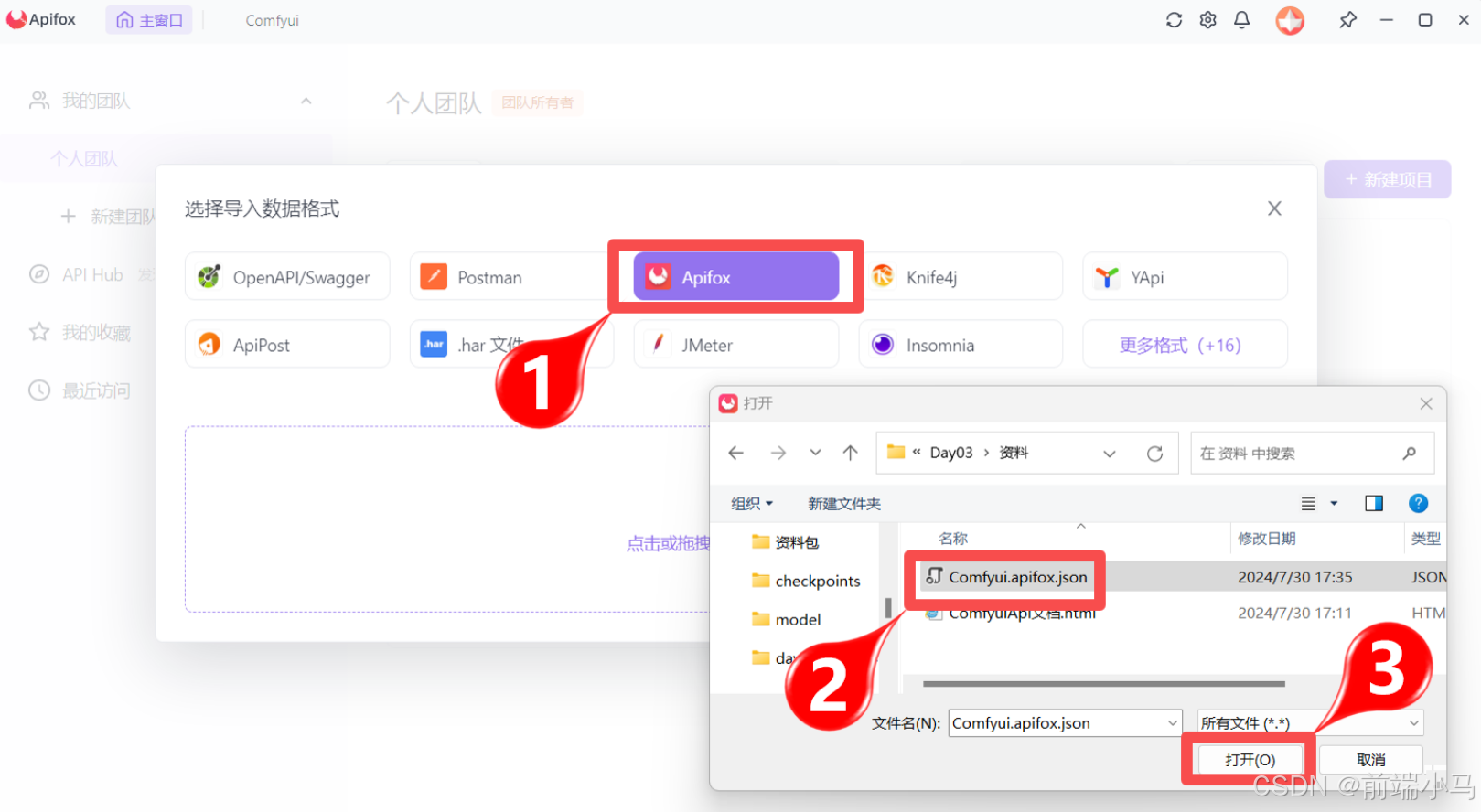Image resolution: width=1481 pixels, height=812 pixels.
Task: Click the 点击或拖拽 upload area link
Action: point(668,543)
